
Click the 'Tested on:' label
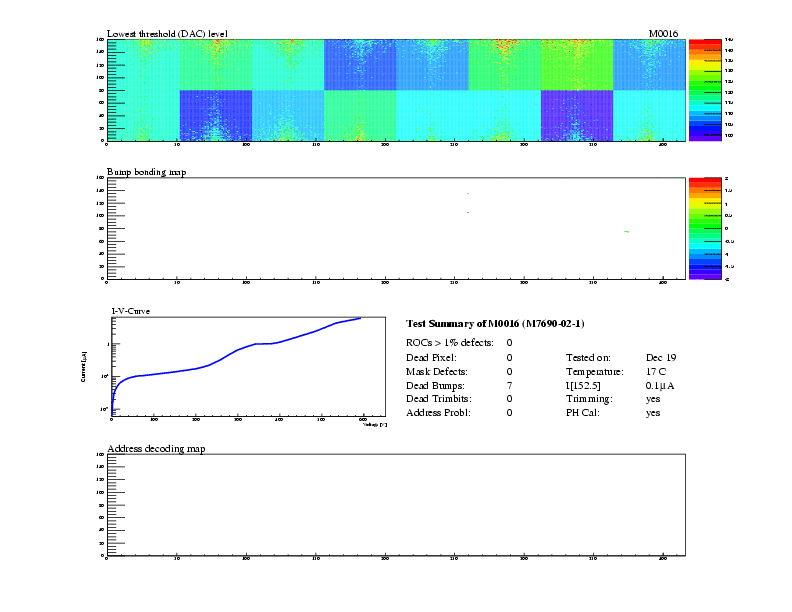point(588,358)
